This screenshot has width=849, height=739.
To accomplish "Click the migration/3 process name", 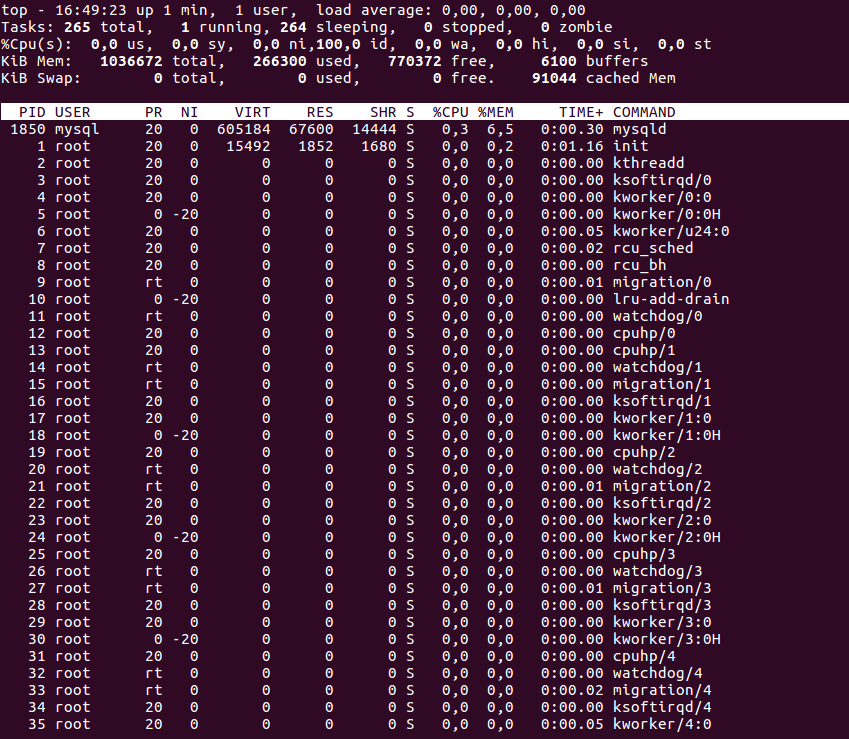I will 662,588.
